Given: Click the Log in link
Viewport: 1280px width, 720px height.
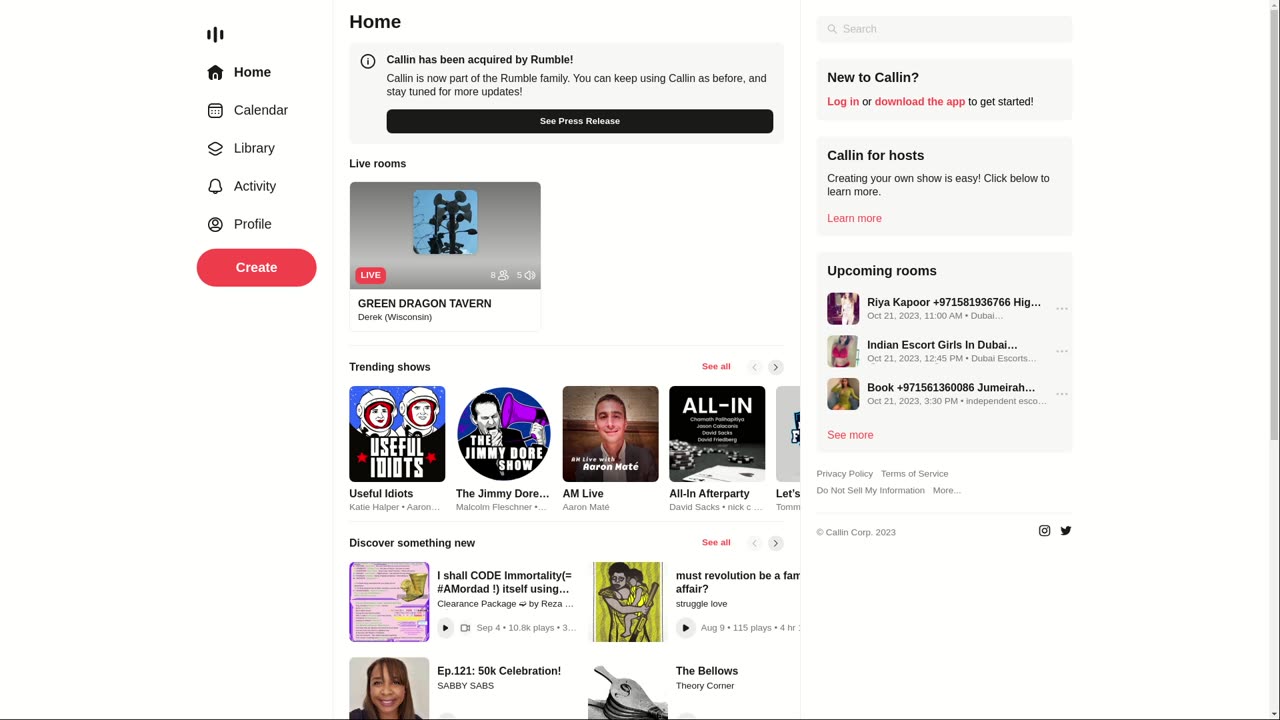Looking at the screenshot, I should 843,102.
